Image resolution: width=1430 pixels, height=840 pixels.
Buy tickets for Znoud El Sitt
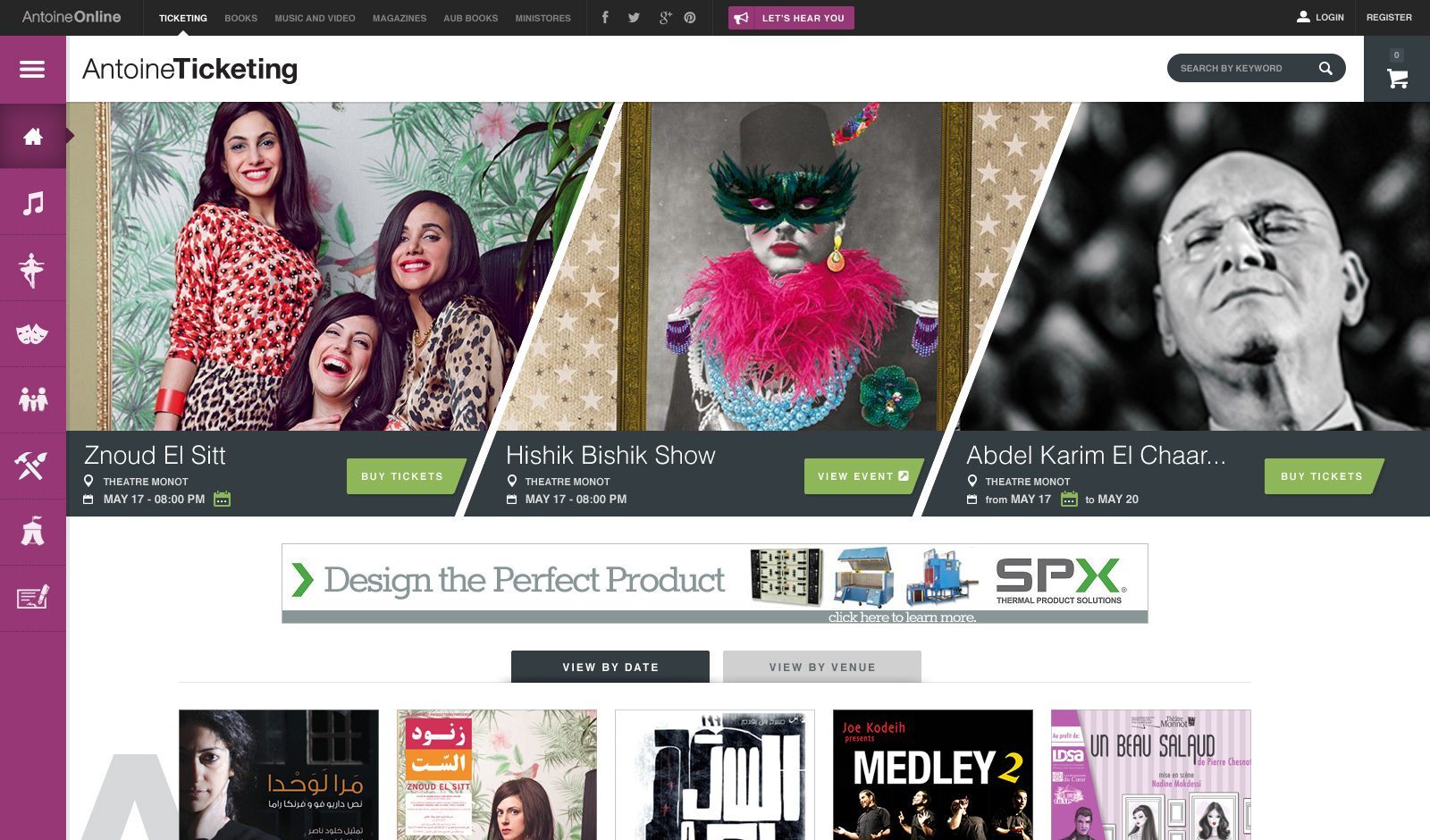(407, 476)
